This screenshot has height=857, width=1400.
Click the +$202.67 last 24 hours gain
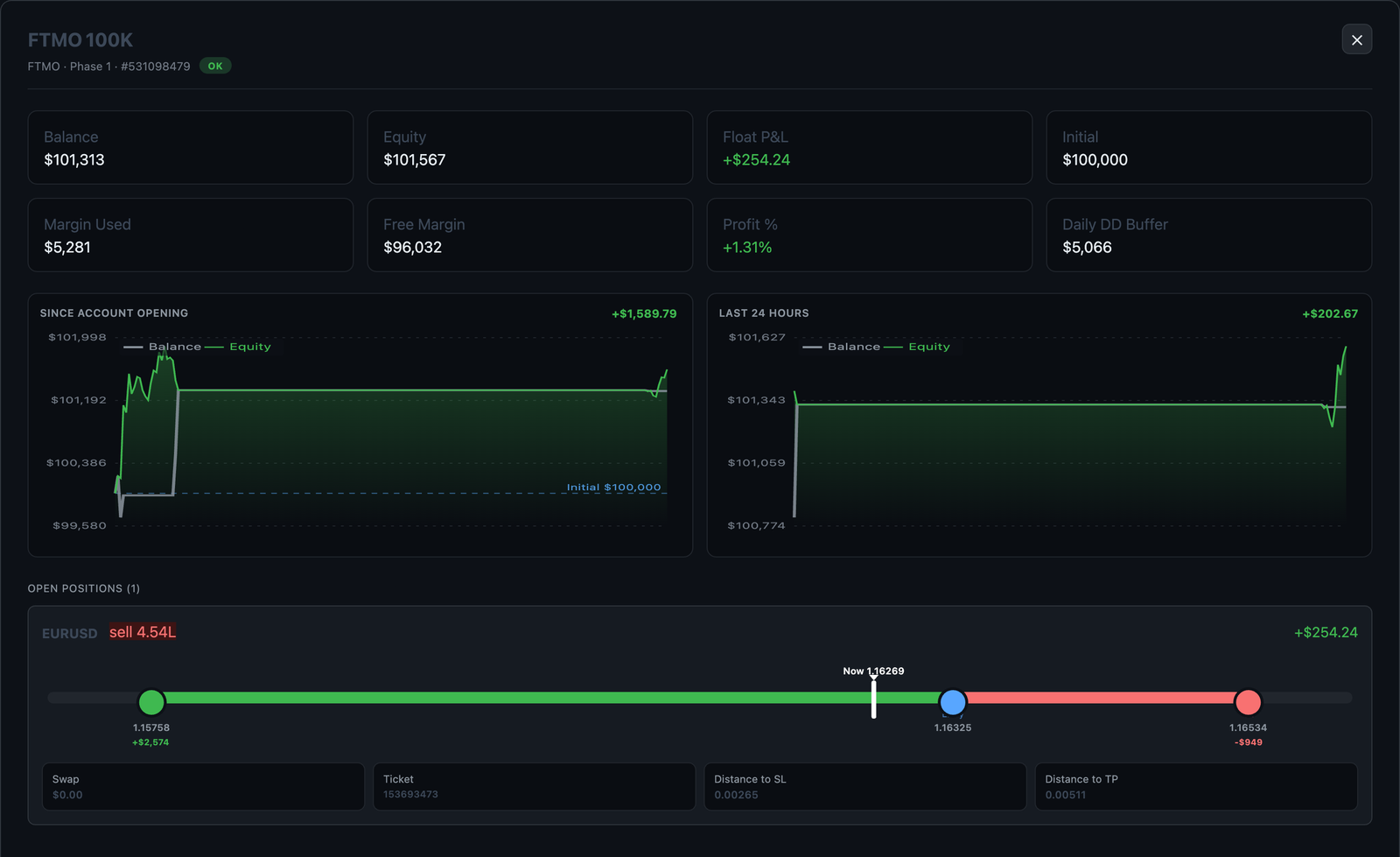pos(1330,313)
